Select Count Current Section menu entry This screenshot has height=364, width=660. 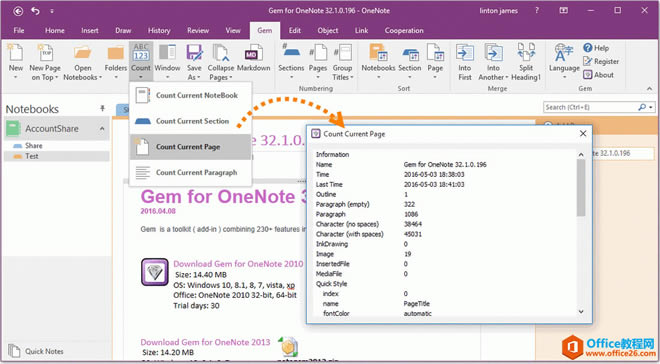point(191,121)
